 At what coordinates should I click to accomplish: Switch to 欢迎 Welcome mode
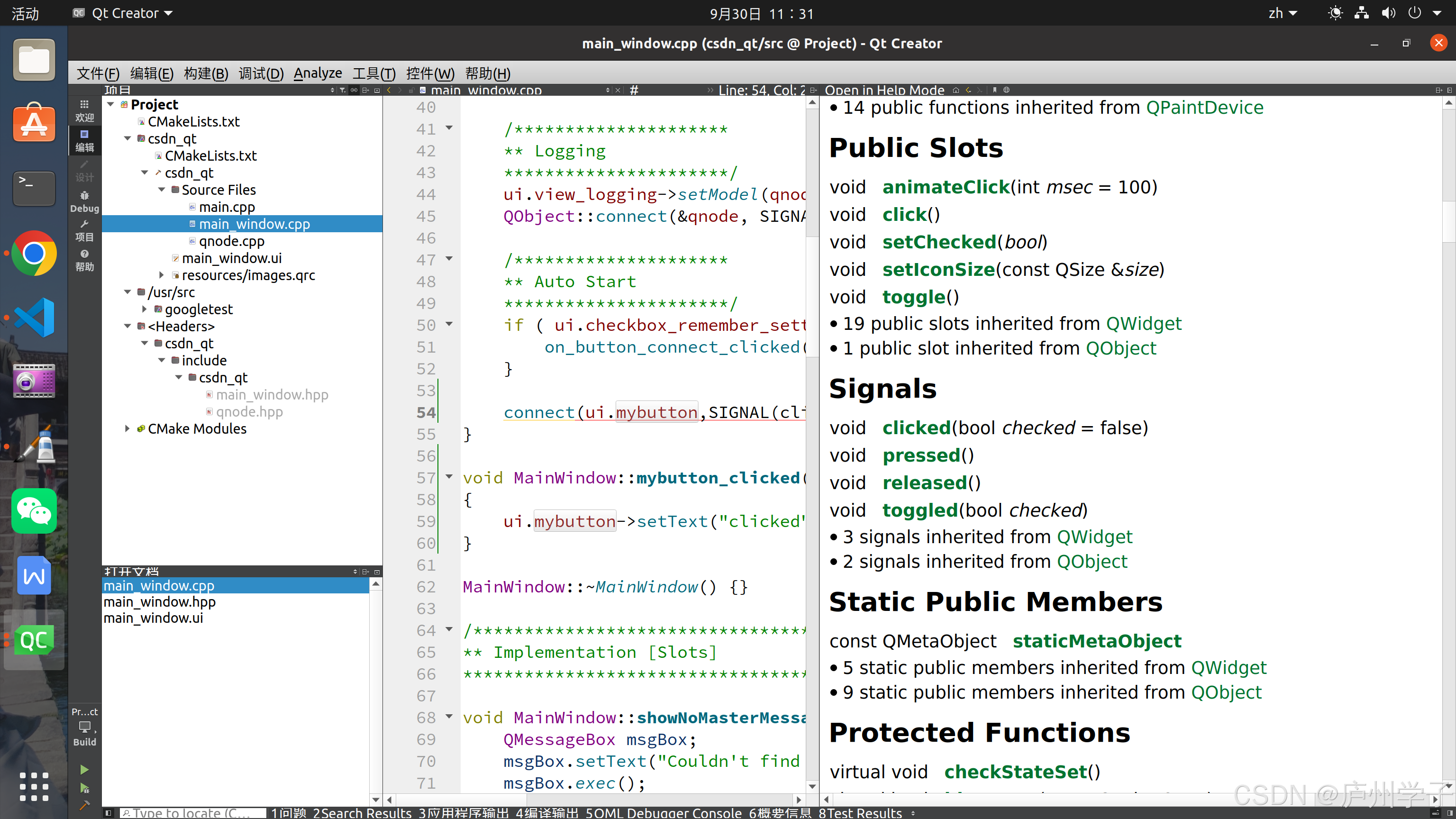(84, 110)
